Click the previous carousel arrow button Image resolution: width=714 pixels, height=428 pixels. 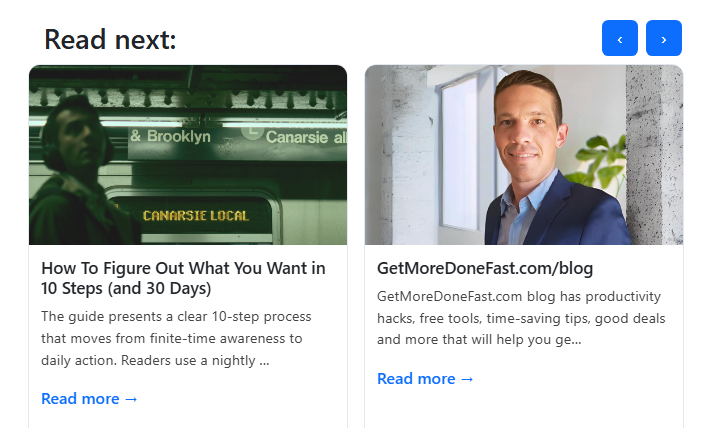619,39
